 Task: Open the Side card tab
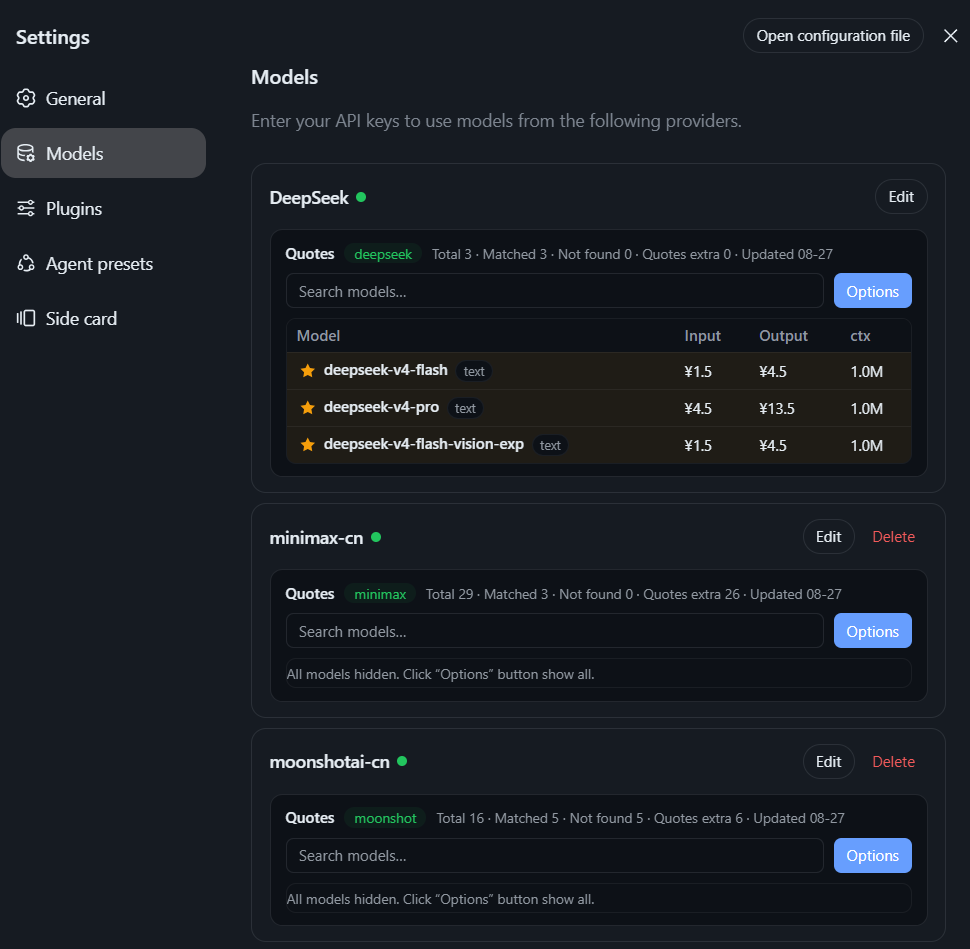103,319
